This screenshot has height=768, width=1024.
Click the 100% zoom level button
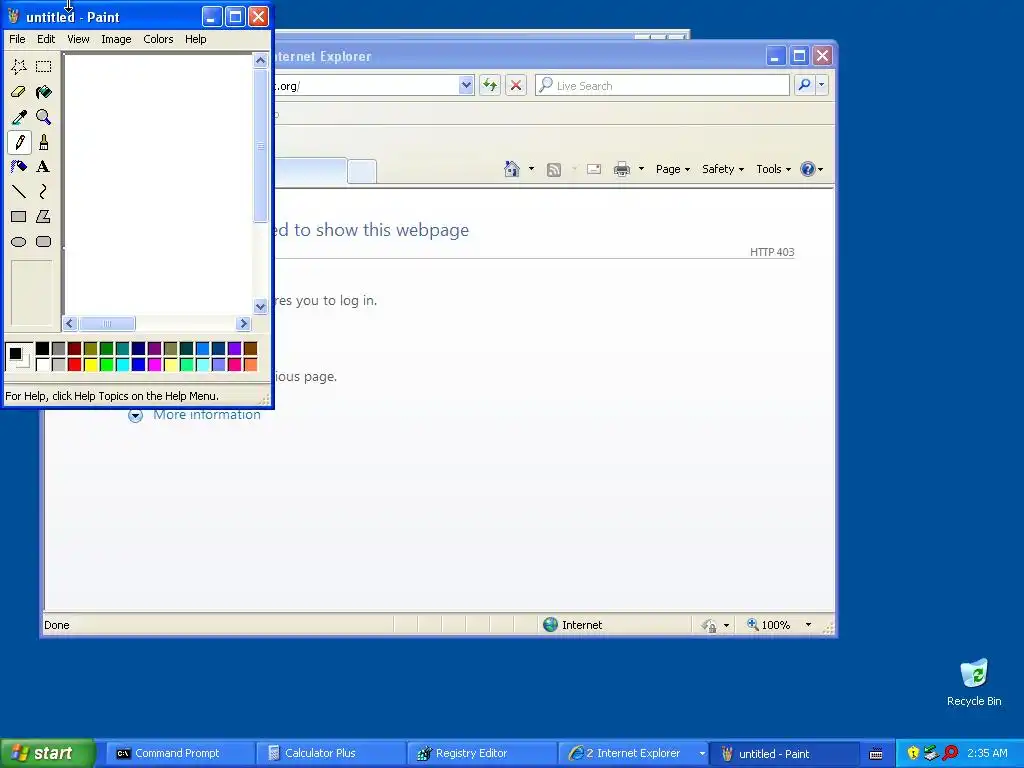click(769, 625)
